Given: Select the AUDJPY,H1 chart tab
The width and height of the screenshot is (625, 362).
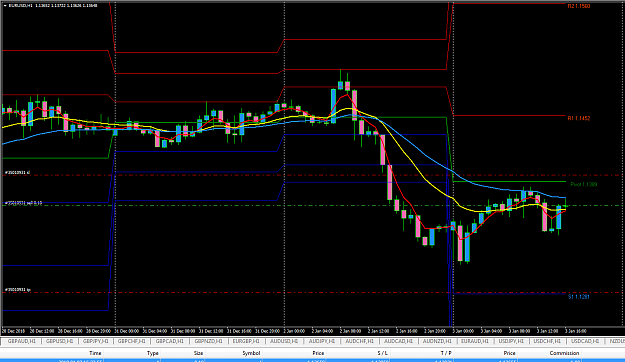Looking at the screenshot, I should click(x=321, y=341).
